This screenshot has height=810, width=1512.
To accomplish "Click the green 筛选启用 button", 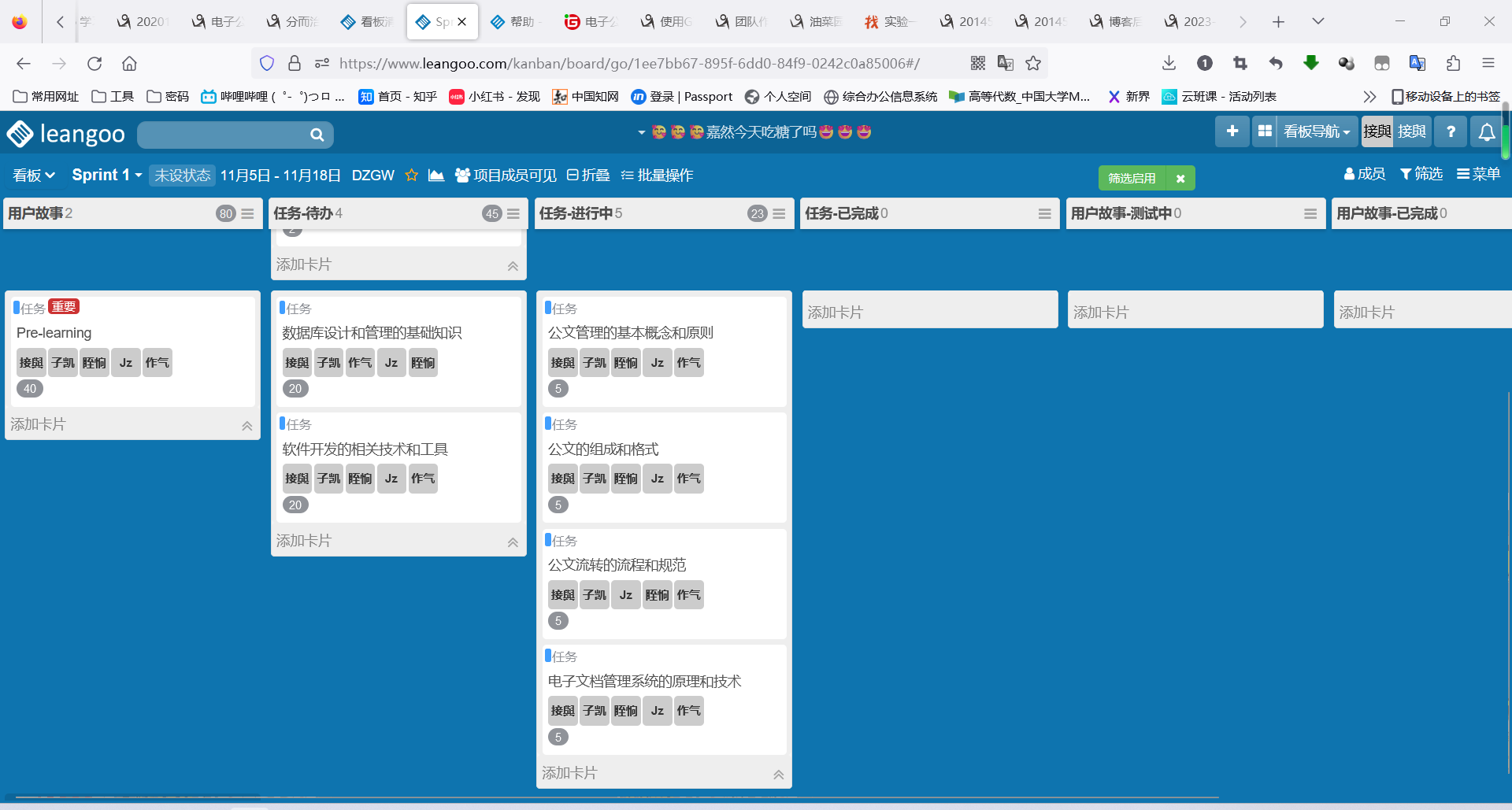I will click(x=1132, y=179).
